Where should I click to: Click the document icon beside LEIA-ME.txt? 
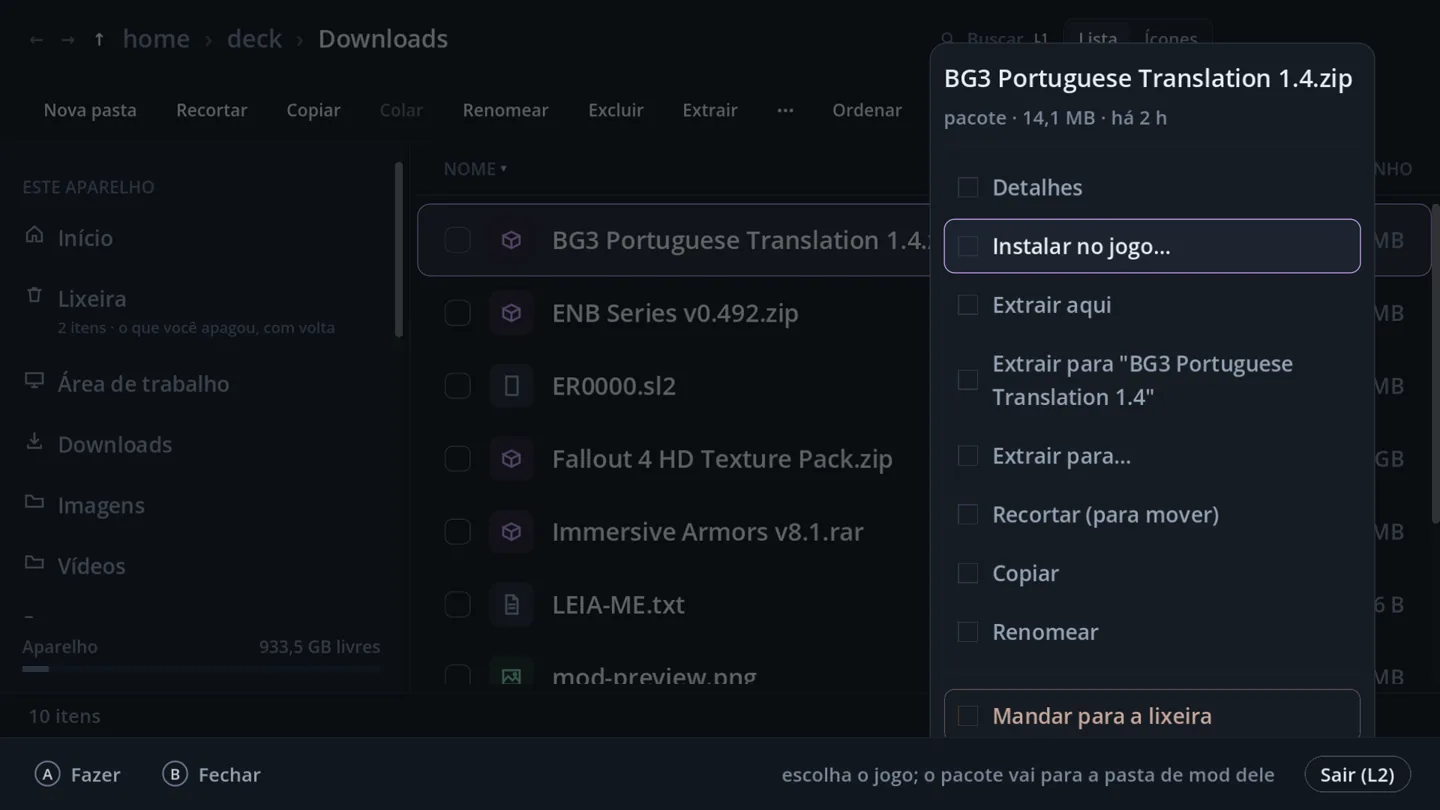pos(511,605)
